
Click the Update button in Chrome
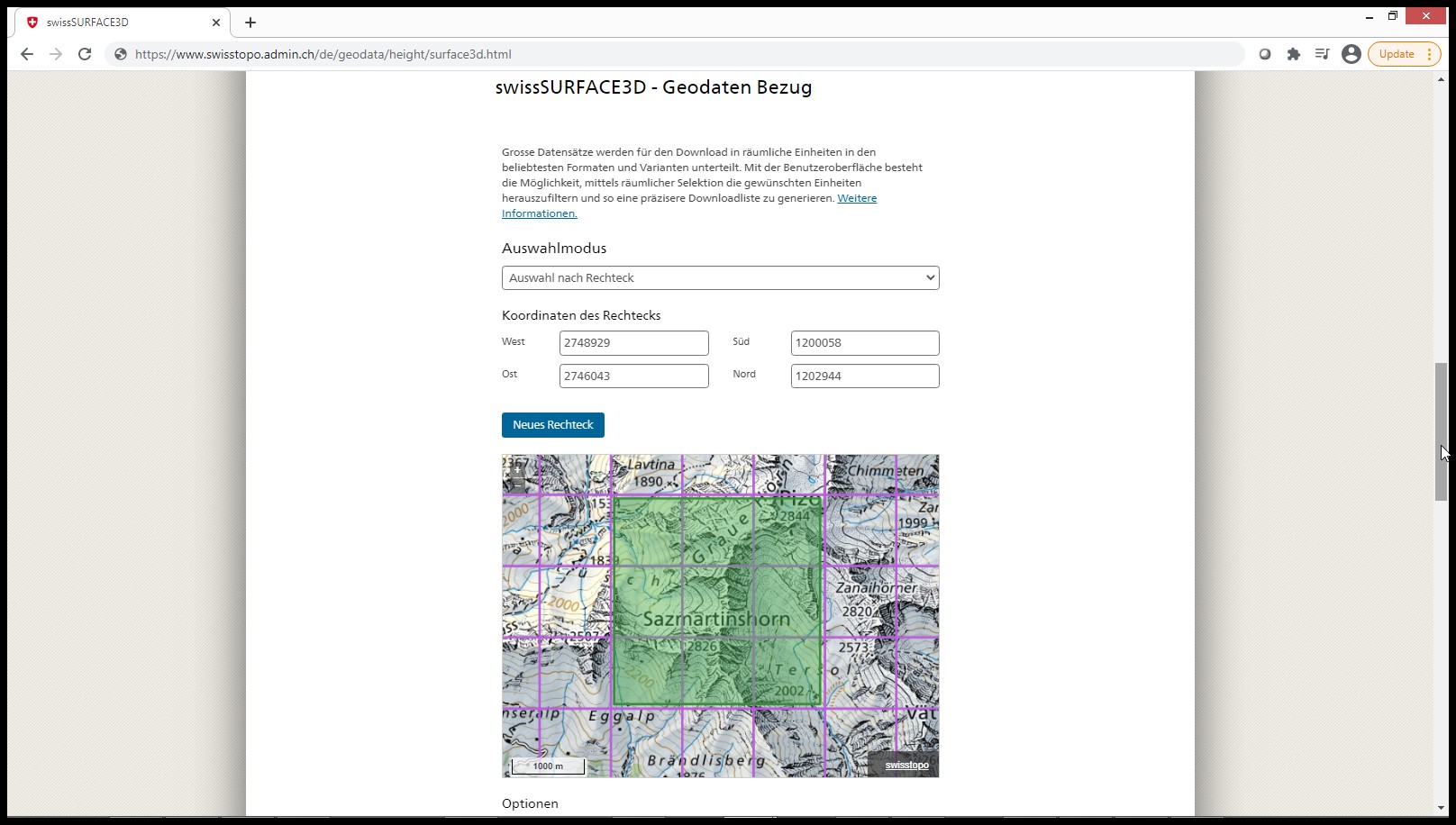coord(1396,54)
